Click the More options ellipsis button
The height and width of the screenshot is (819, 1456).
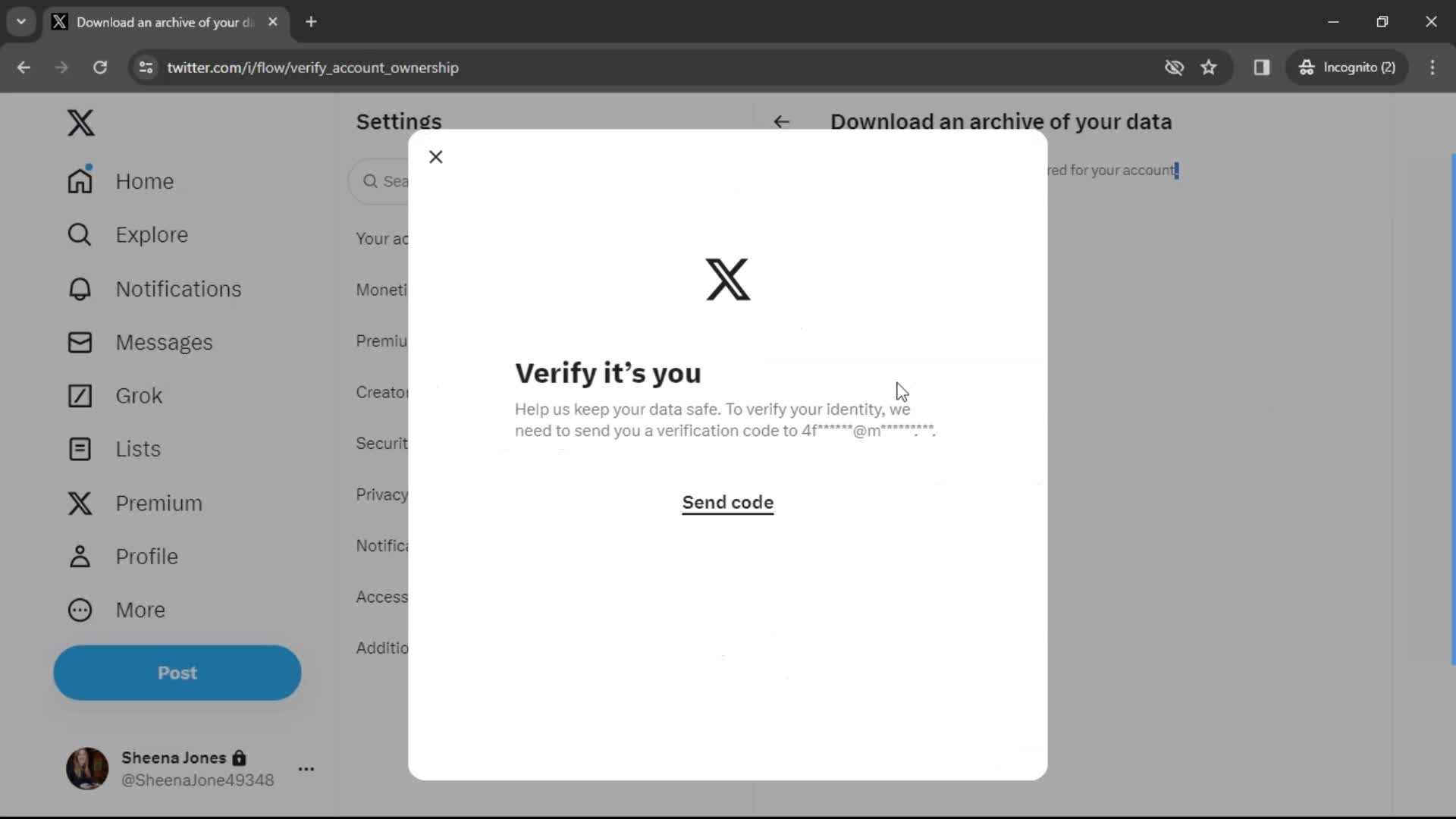click(306, 769)
